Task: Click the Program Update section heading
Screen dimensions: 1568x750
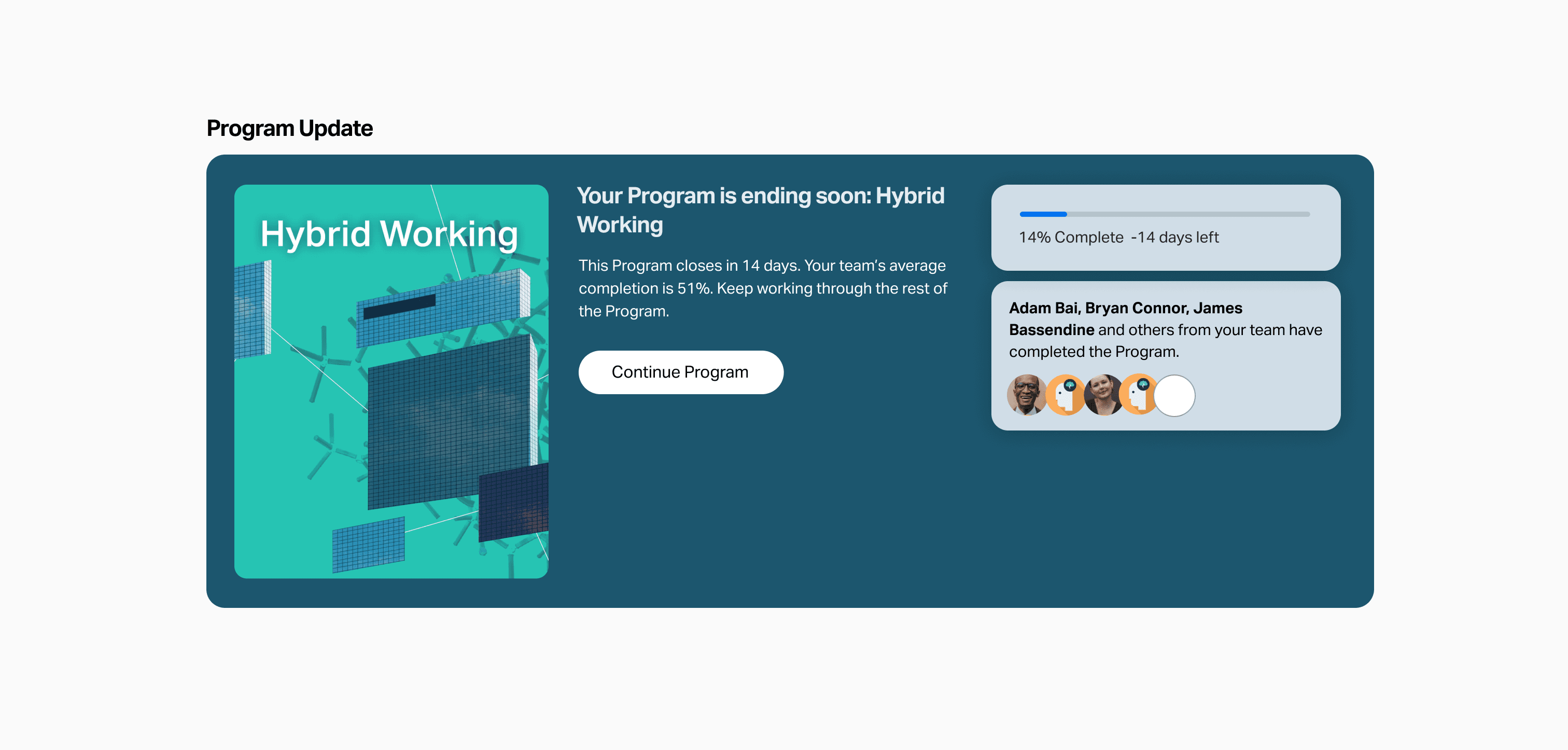Action: [289, 129]
